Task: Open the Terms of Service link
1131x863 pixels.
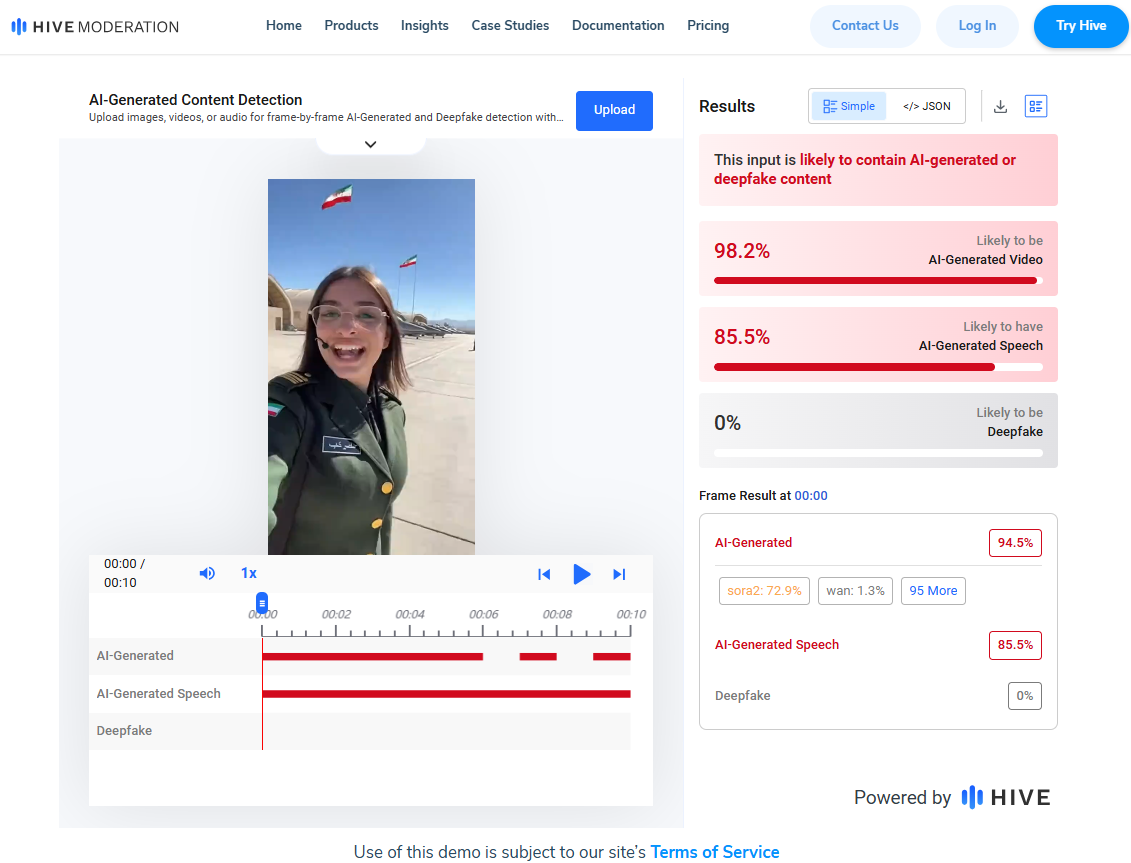Action: tap(714, 852)
